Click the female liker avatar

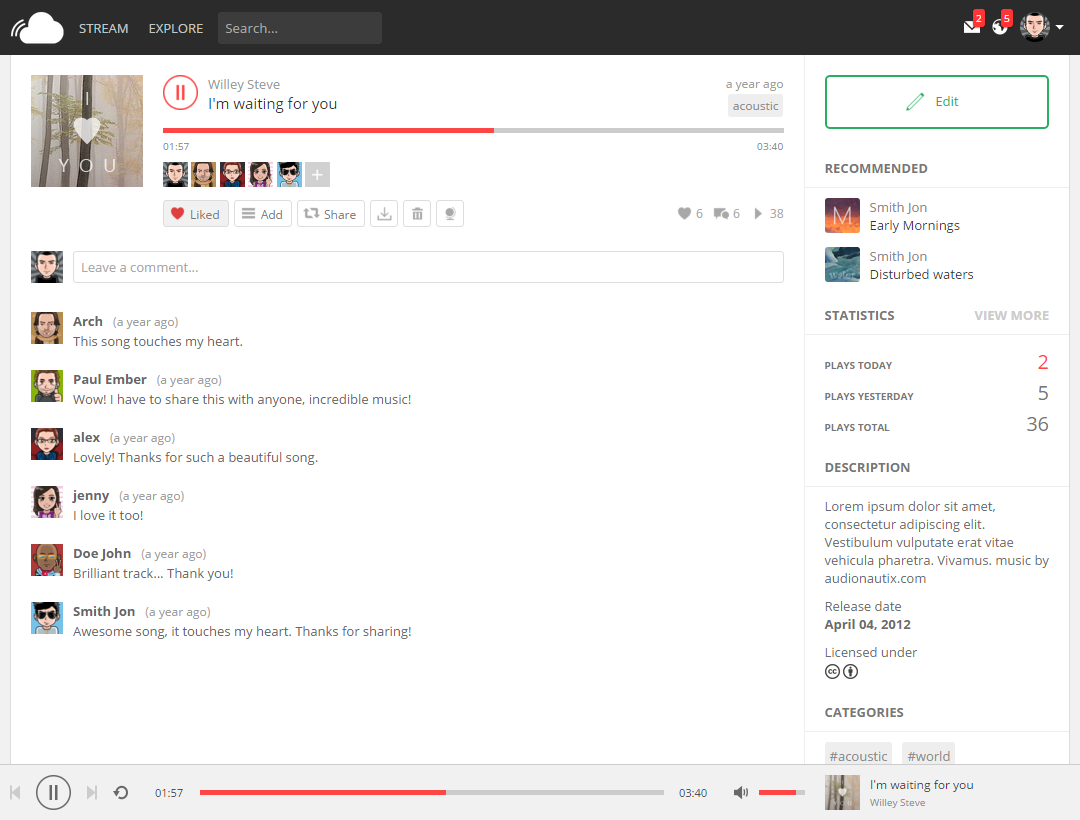261,174
